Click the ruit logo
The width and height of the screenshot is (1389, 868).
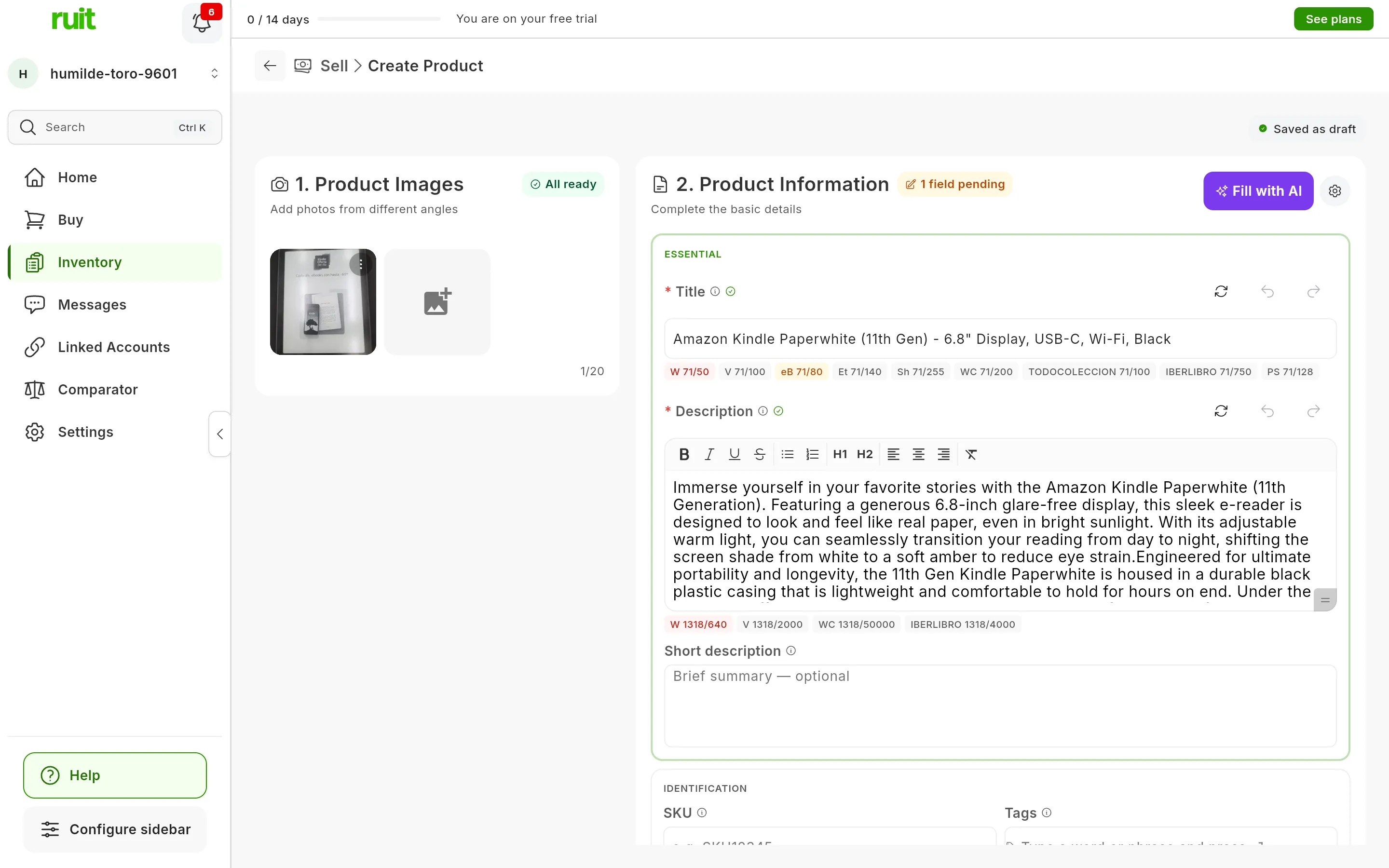[x=73, y=19]
